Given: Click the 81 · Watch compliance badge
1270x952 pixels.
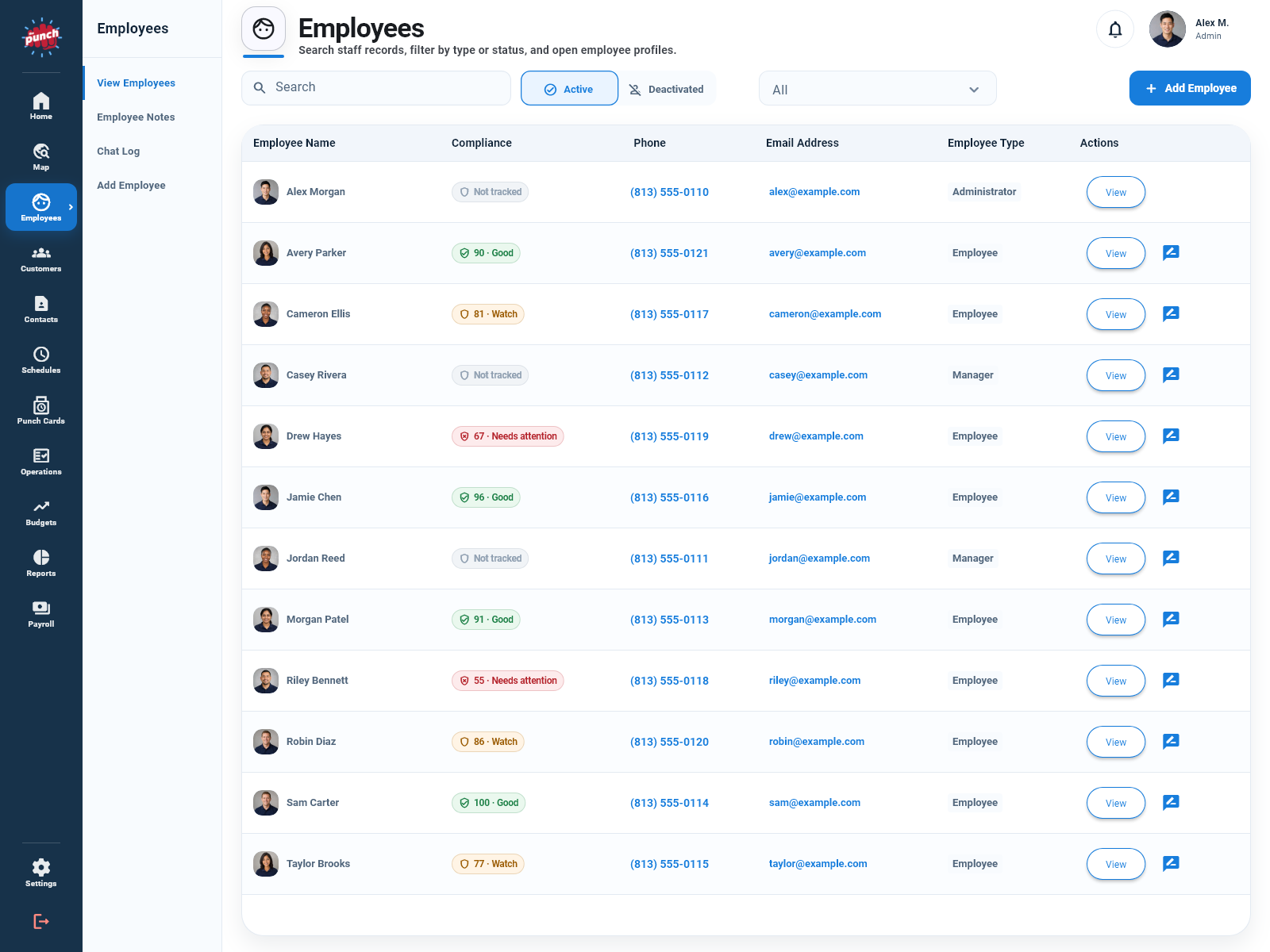Looking at the screenshot, I should [x=488, y=314].
